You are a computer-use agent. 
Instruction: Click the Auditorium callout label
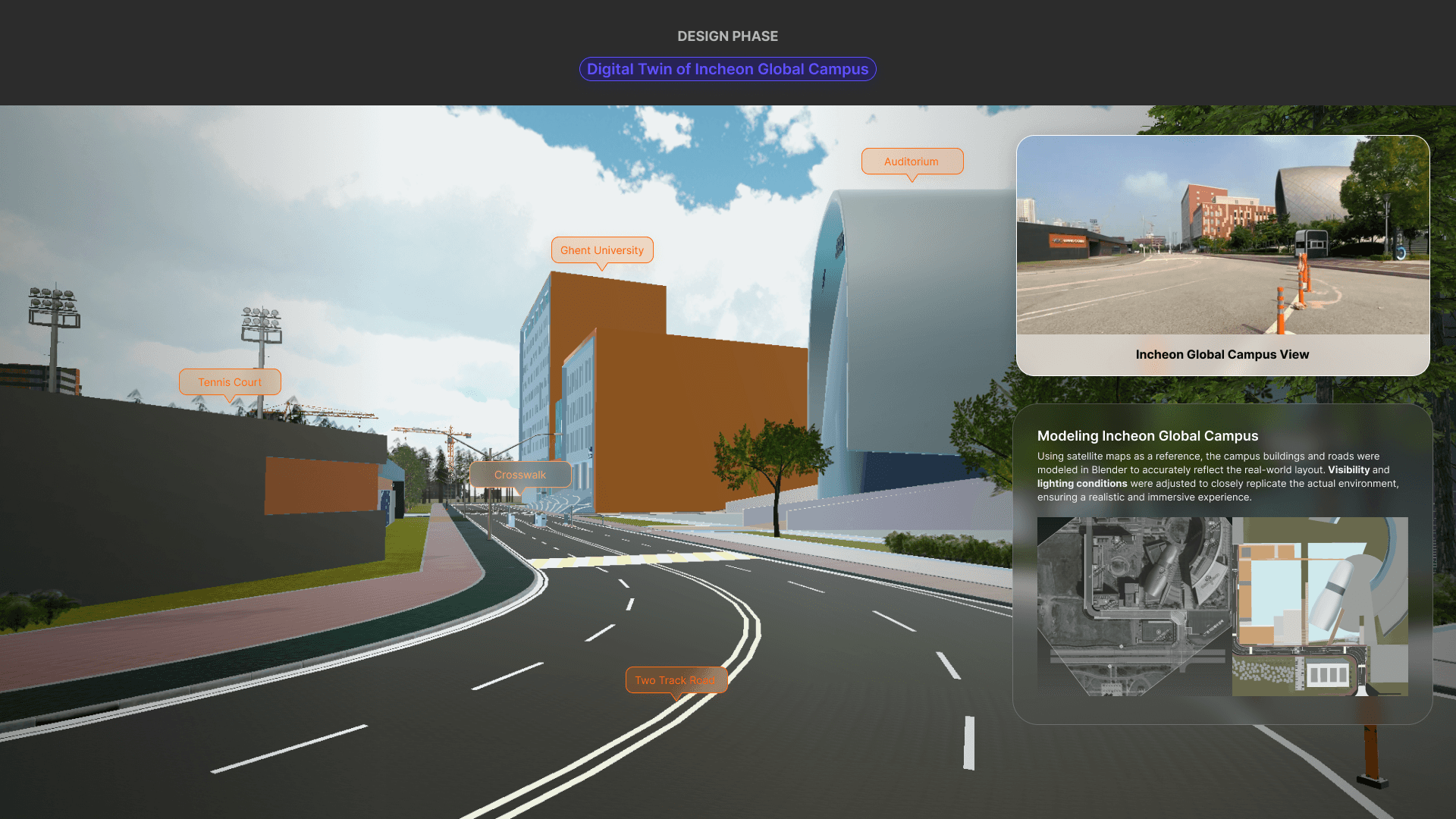coord(912,162)
